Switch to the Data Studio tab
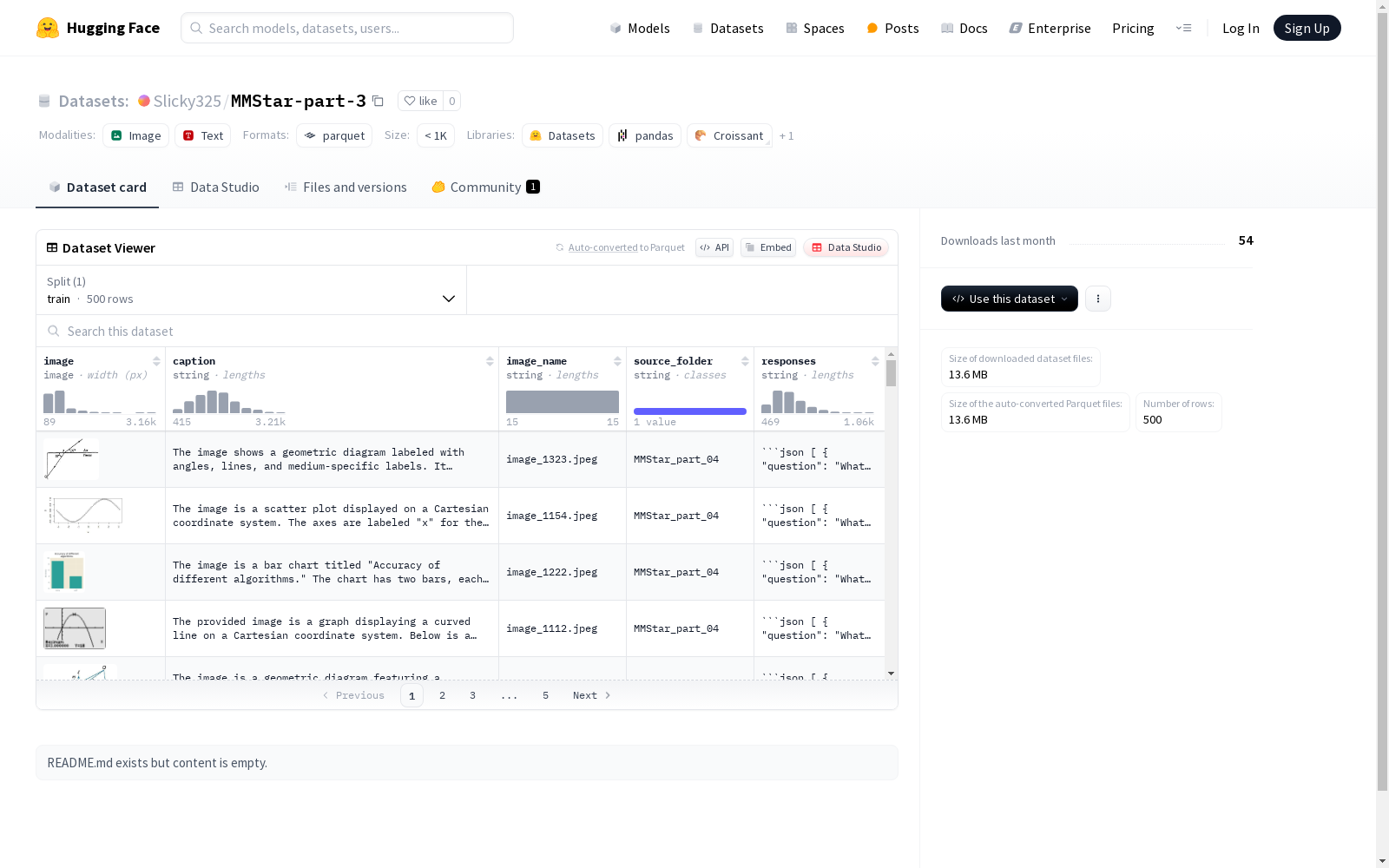 [x=216, y=187]
